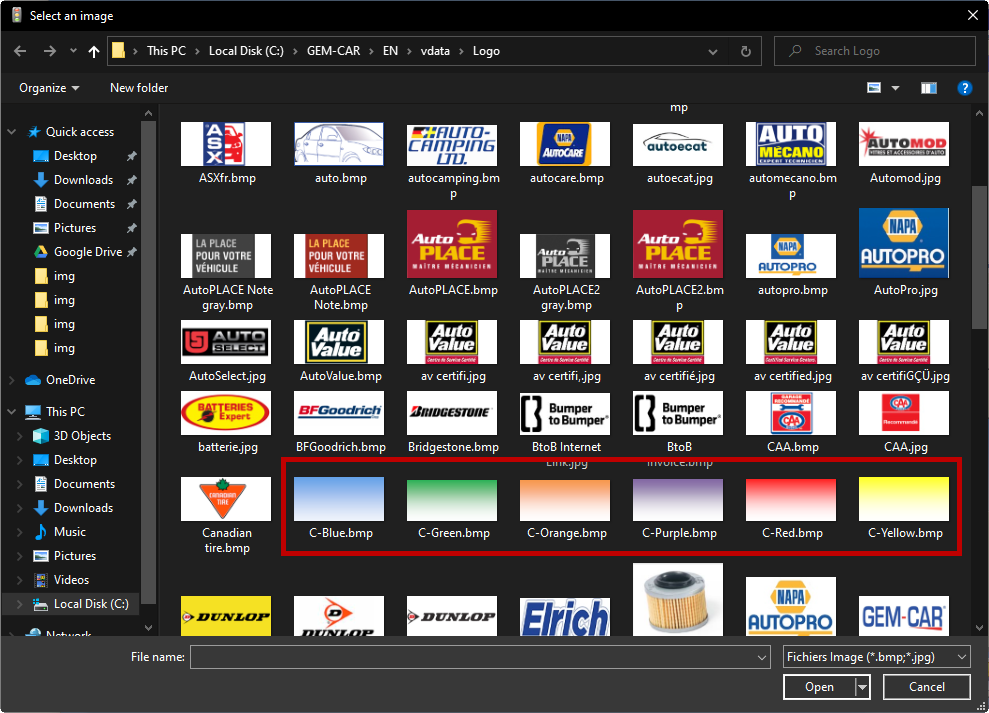This screenshot has width=989, height=713.
Task: Click the Open button
Action: pos(819,687)
